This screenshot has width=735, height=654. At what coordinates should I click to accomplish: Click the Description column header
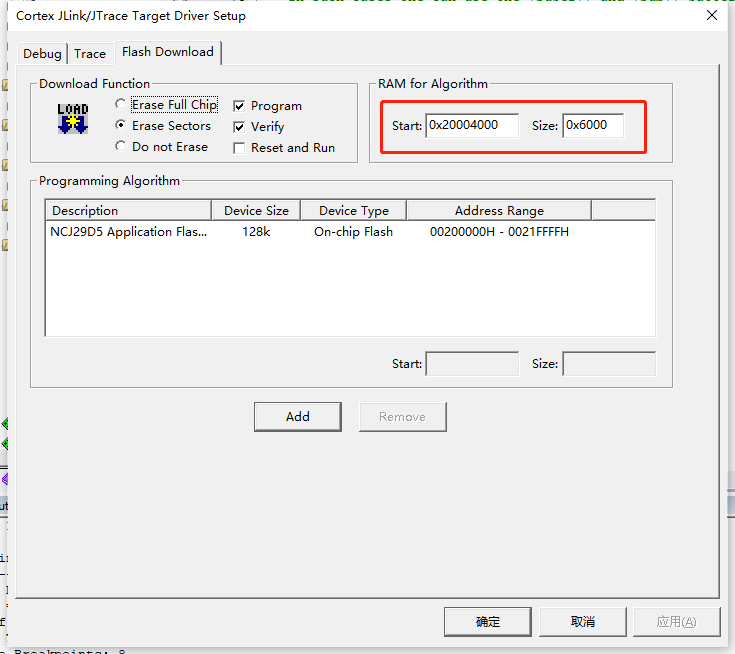[128, 210]
